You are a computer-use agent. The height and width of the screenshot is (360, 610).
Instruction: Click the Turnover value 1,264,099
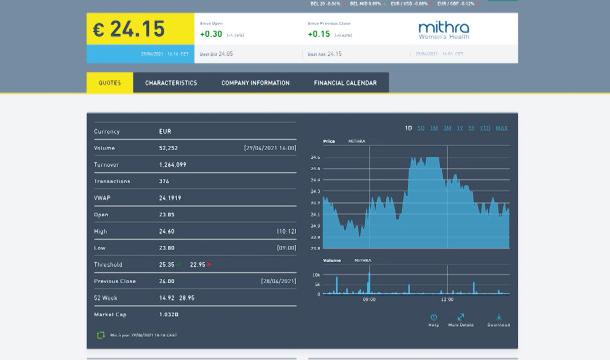tap(173, 165)
